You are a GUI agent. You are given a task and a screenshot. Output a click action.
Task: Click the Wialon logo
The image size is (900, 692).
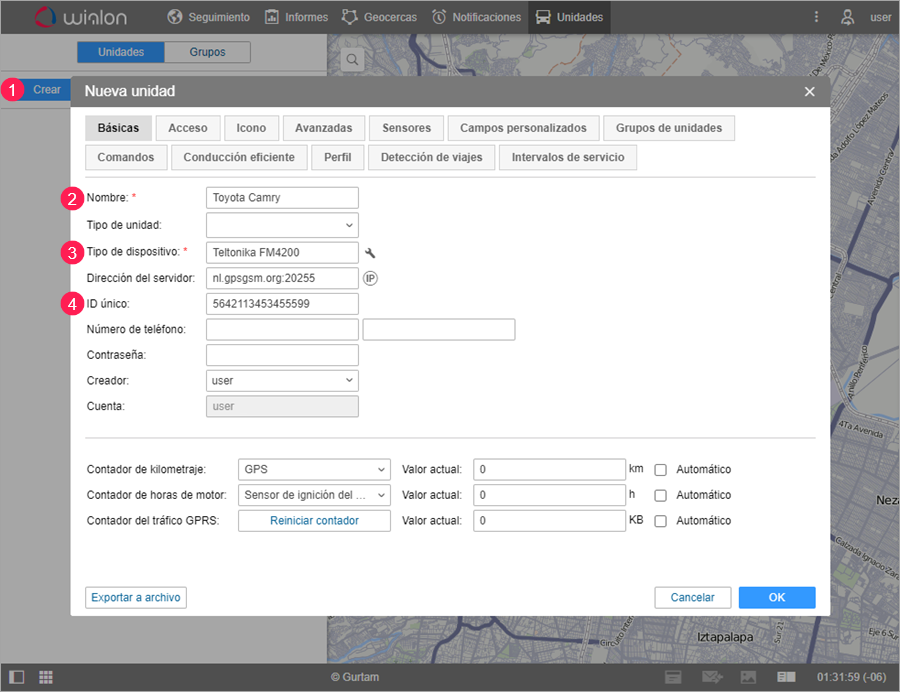(x=81, y=17)
